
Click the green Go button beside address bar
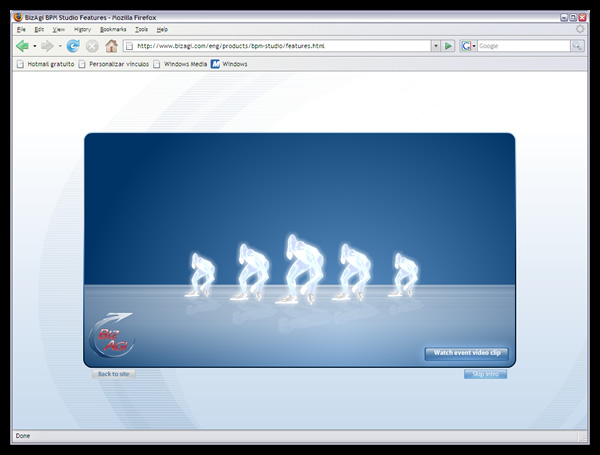click(449, 46)
